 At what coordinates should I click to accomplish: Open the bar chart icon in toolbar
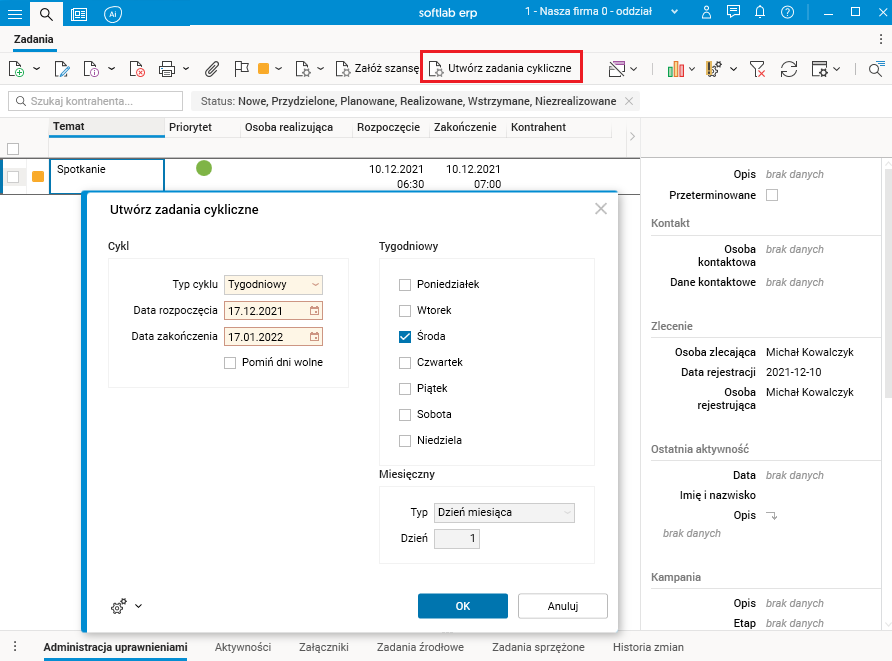click(676, 69)
